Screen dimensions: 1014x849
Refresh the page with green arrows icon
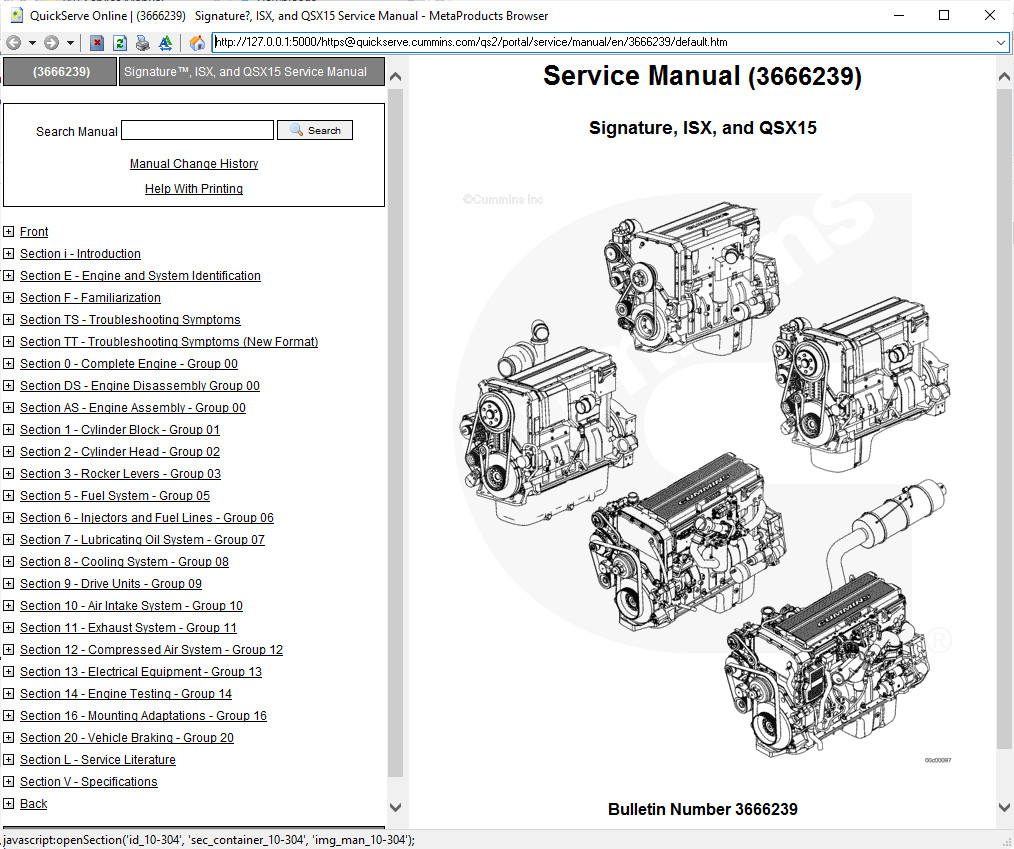[x=120, y=43]
